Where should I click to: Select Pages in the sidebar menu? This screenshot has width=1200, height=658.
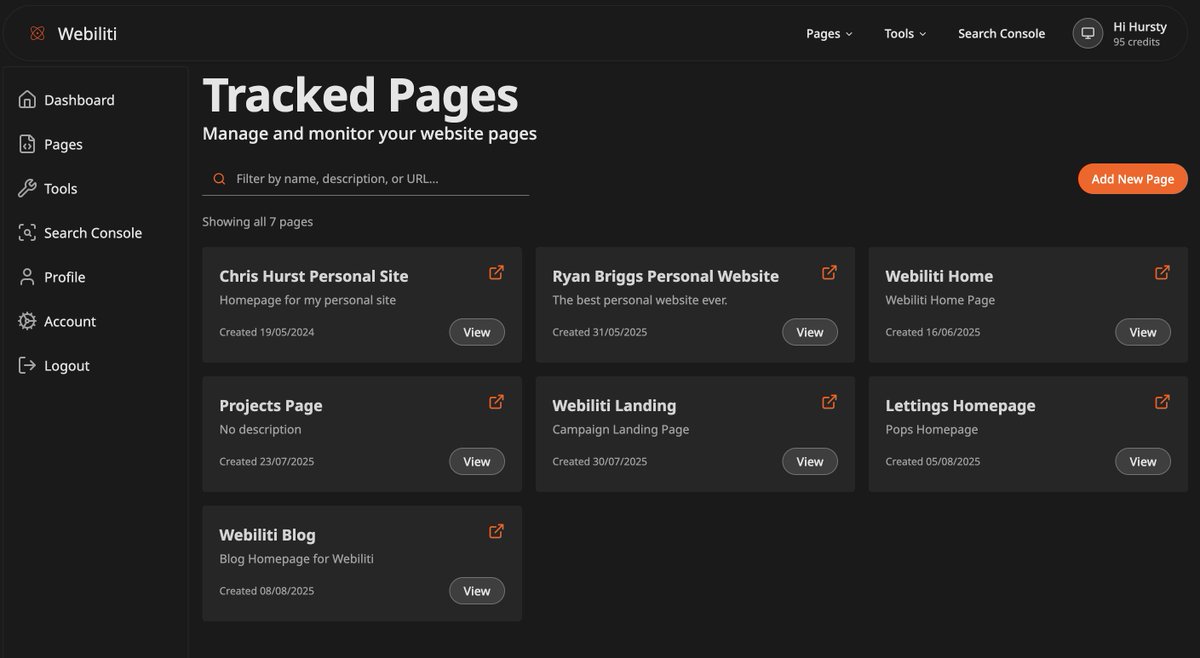coord(63,144)
